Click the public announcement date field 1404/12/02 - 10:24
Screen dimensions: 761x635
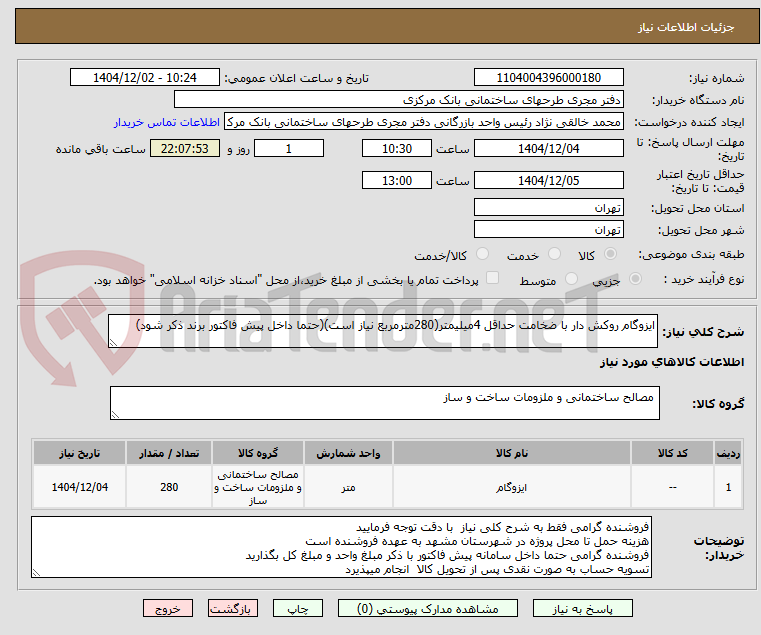(x=145, y=78)
